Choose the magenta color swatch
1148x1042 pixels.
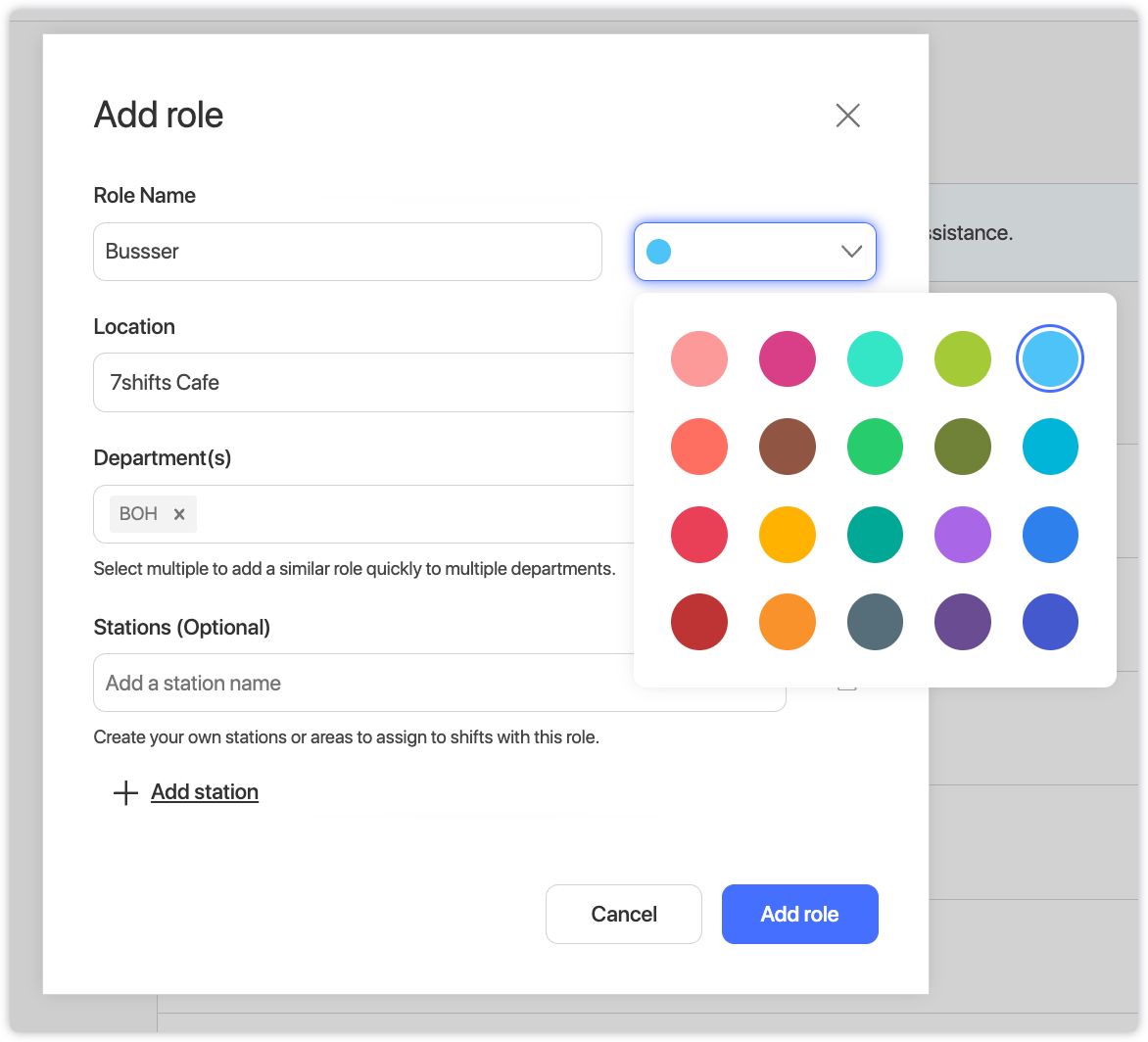point(788,359)
